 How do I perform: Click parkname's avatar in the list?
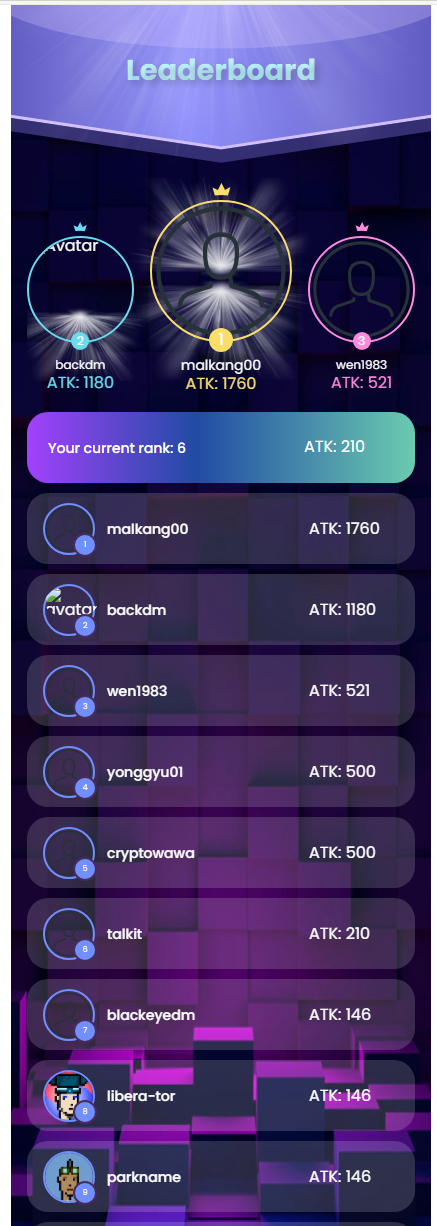pos(69,1176)
